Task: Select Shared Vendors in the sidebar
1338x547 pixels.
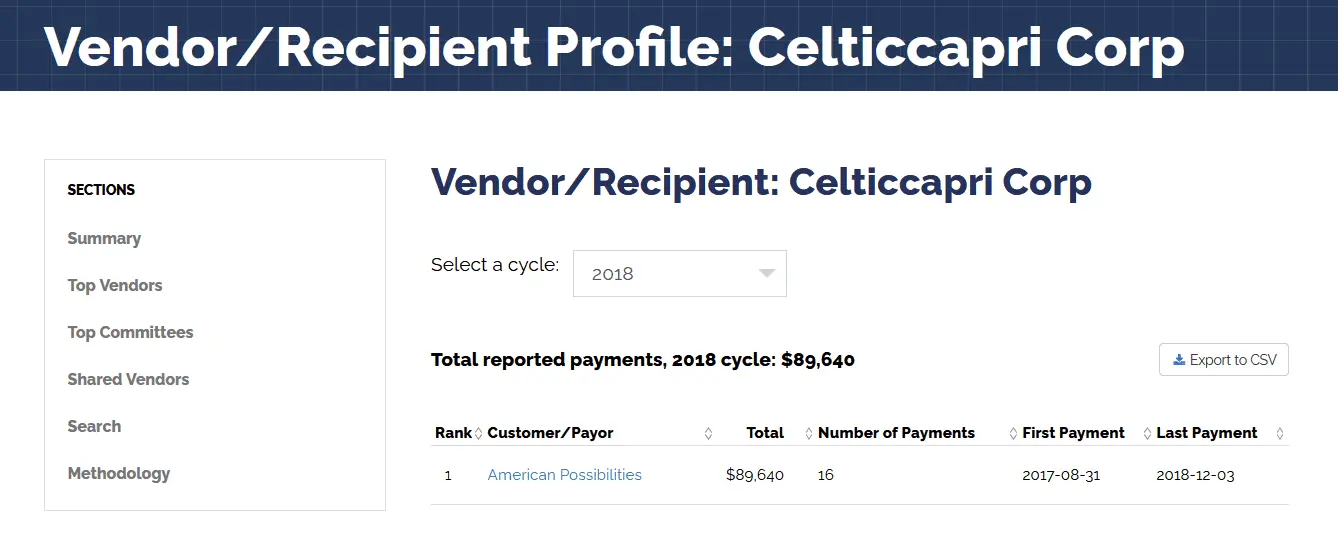Action: [128, 379]
